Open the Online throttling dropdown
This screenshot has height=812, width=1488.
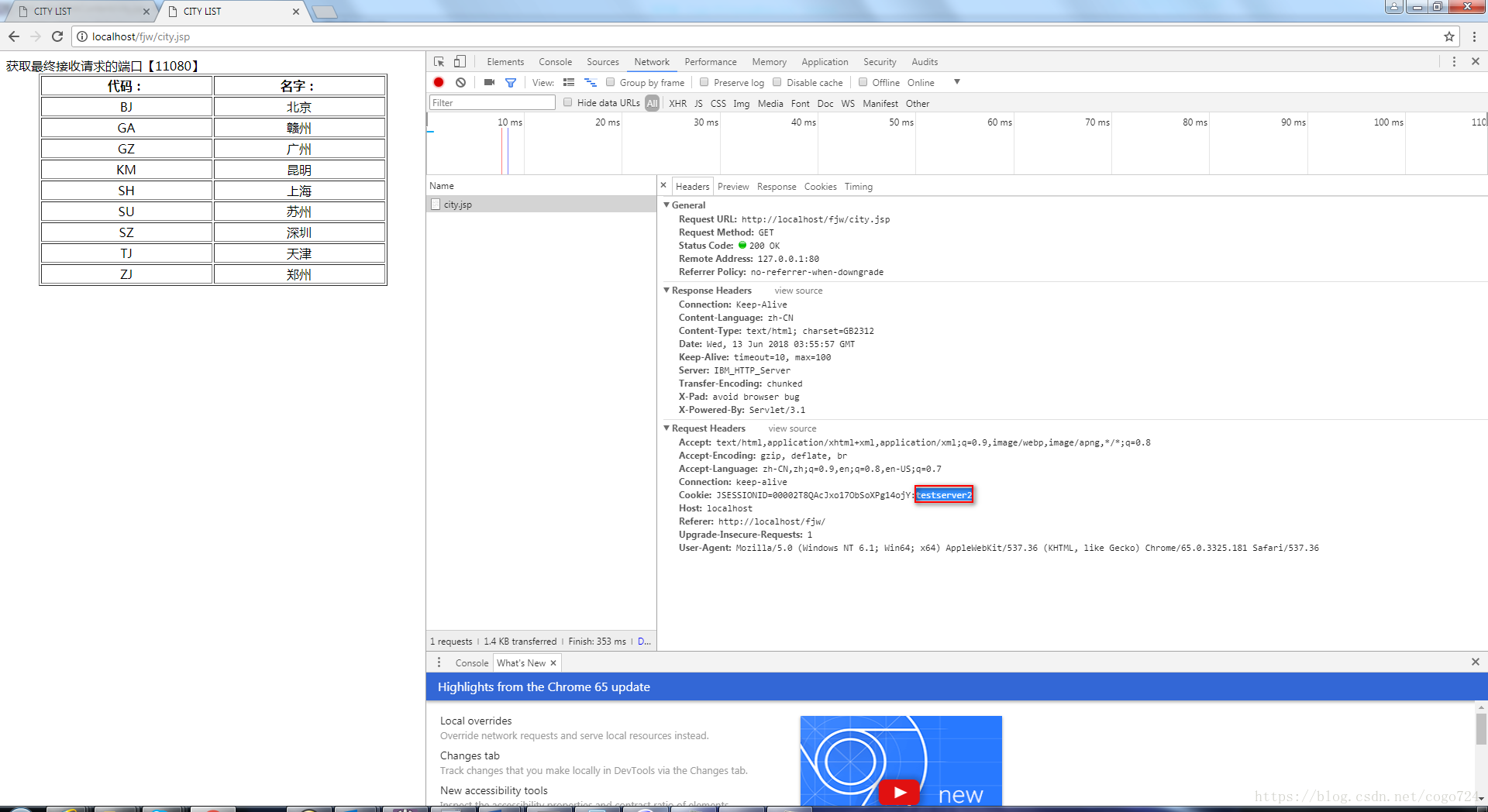934,82
